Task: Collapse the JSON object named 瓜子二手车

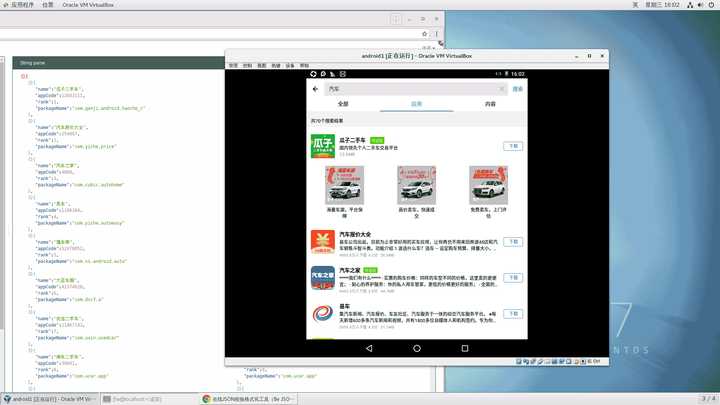Action: coord(31,83)
